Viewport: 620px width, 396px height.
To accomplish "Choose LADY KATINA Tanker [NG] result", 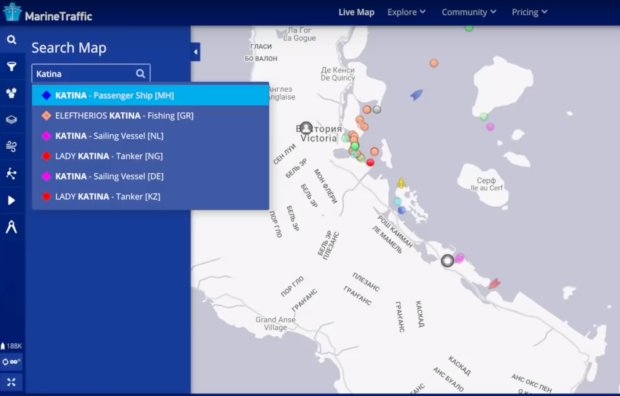I will (150, 156).
